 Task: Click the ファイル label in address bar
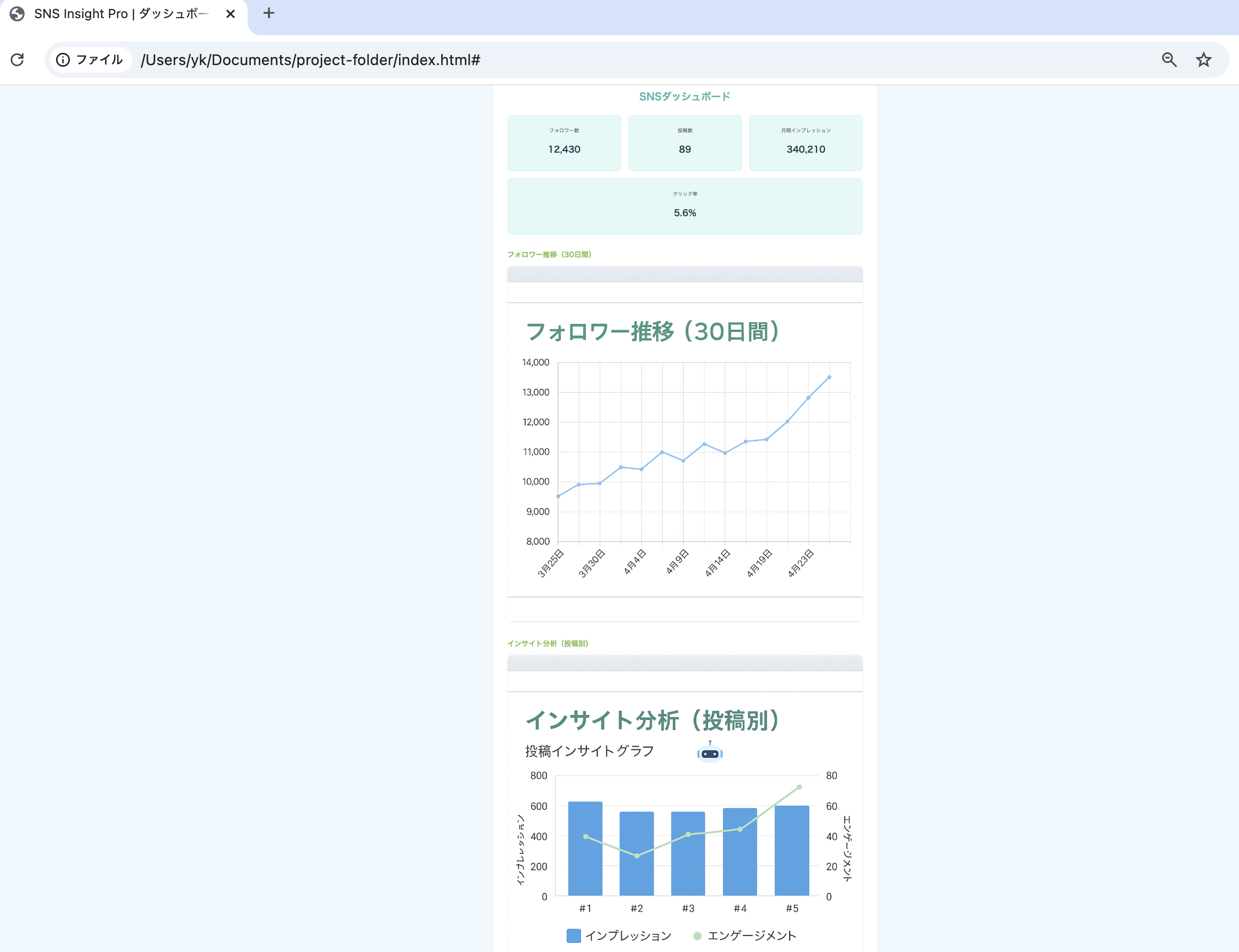99,60
